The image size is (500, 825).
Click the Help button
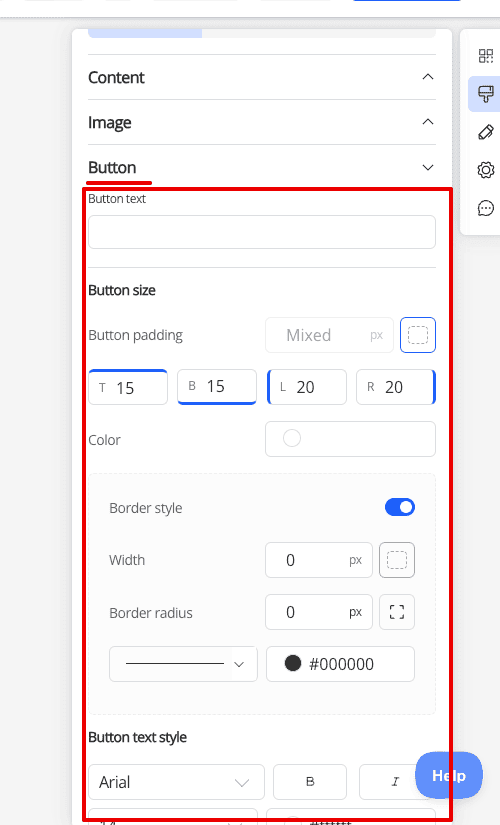(x=449, y=776)
